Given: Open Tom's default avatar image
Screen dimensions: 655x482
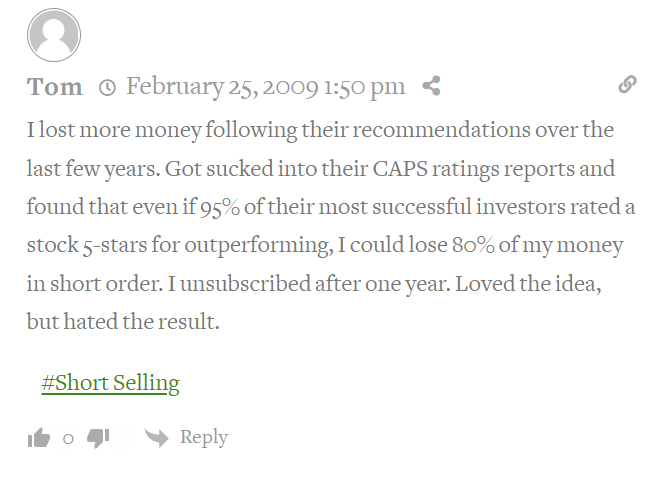Looking at the screenshot, I should pyautogui.click(x=54, y=35).
